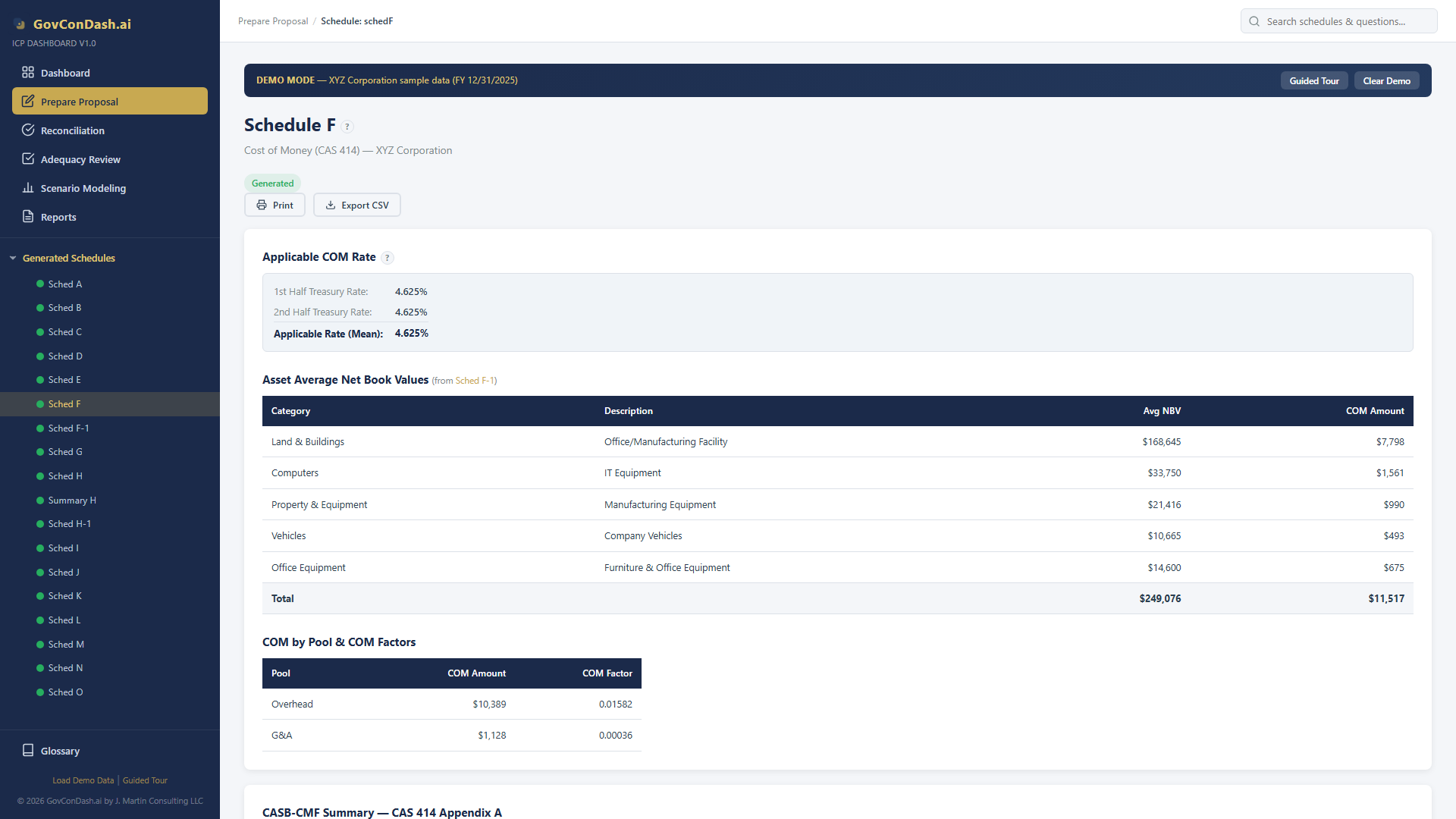Click Prepare Proposal breadcrumb link
1456x819 pixels.
(273, 21)
